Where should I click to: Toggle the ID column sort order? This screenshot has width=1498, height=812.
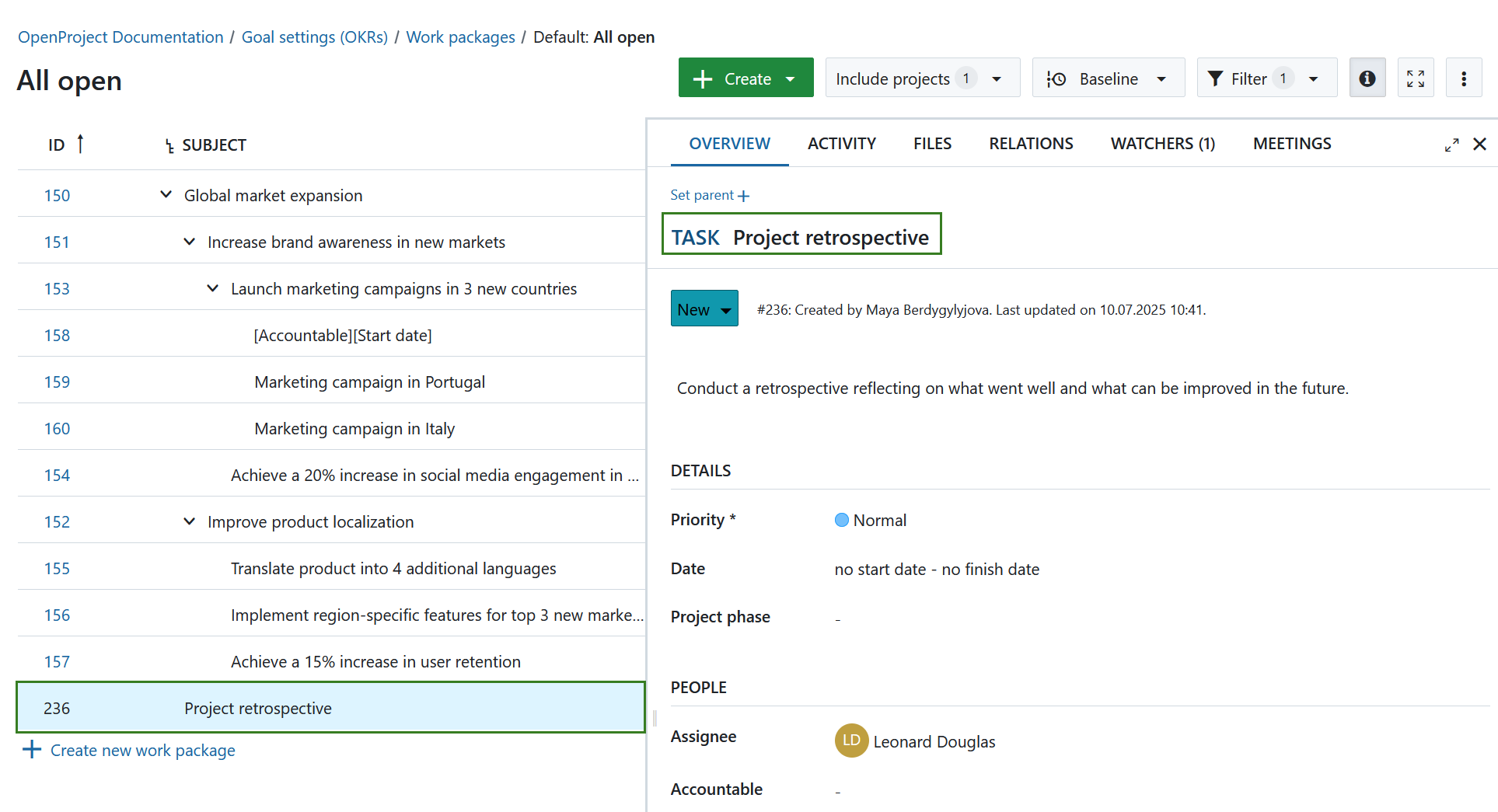pos(80,144)
